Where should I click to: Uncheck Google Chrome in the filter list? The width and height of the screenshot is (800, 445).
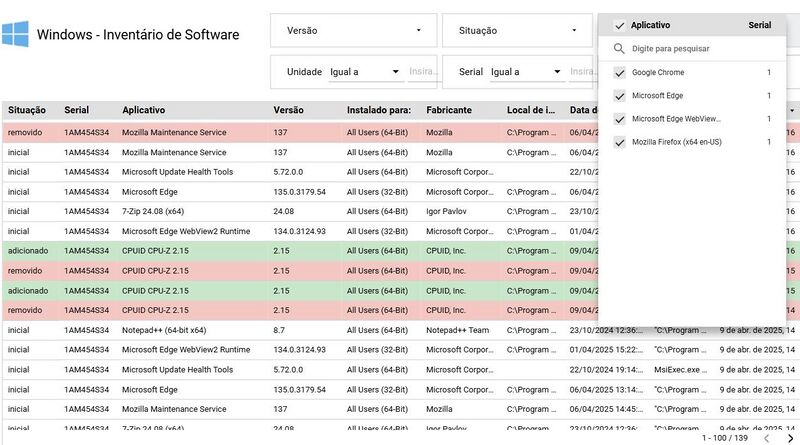click(x=620, y=72)
